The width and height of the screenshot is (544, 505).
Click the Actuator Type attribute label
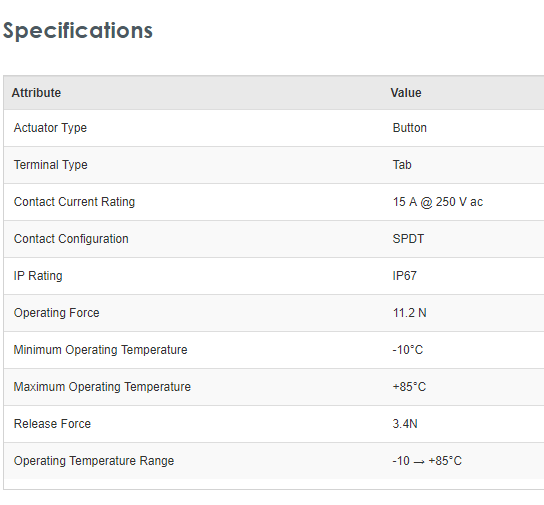tap(50, 128)
